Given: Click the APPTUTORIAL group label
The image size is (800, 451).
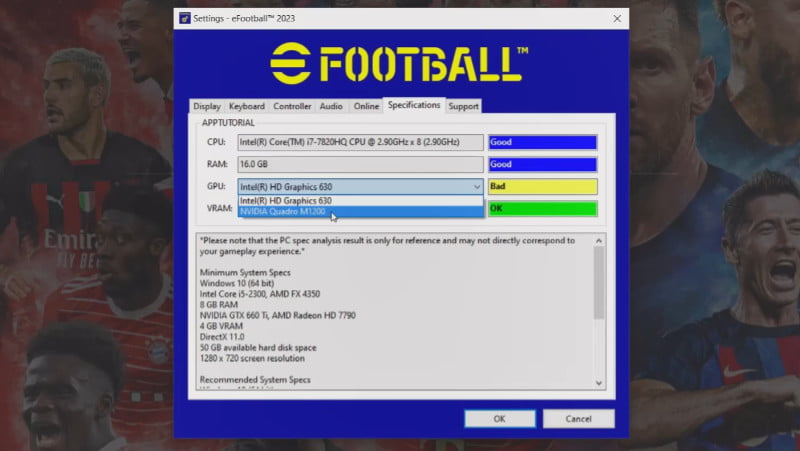Looking at the screenshot, I should click(228, 123).
